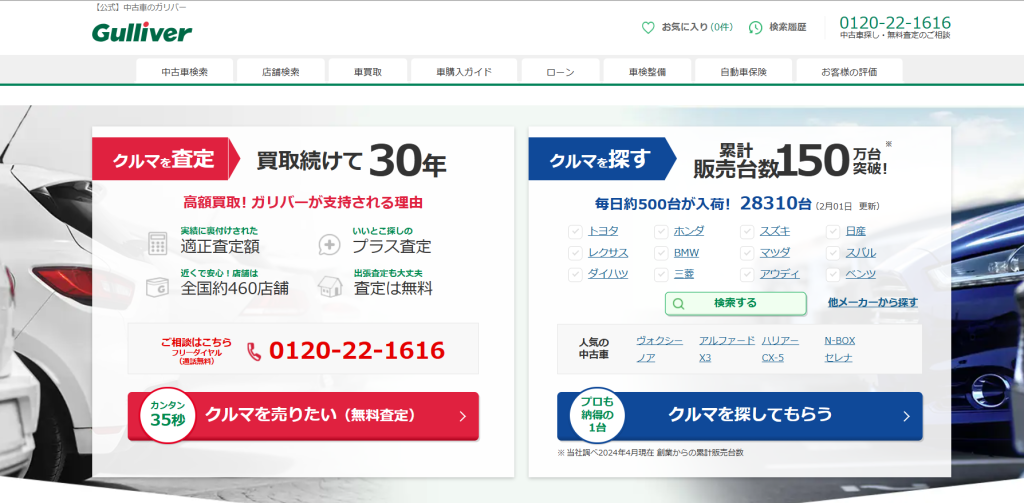Check the BMW checkbox
The image size is (1024, 503).
point(661,253)
